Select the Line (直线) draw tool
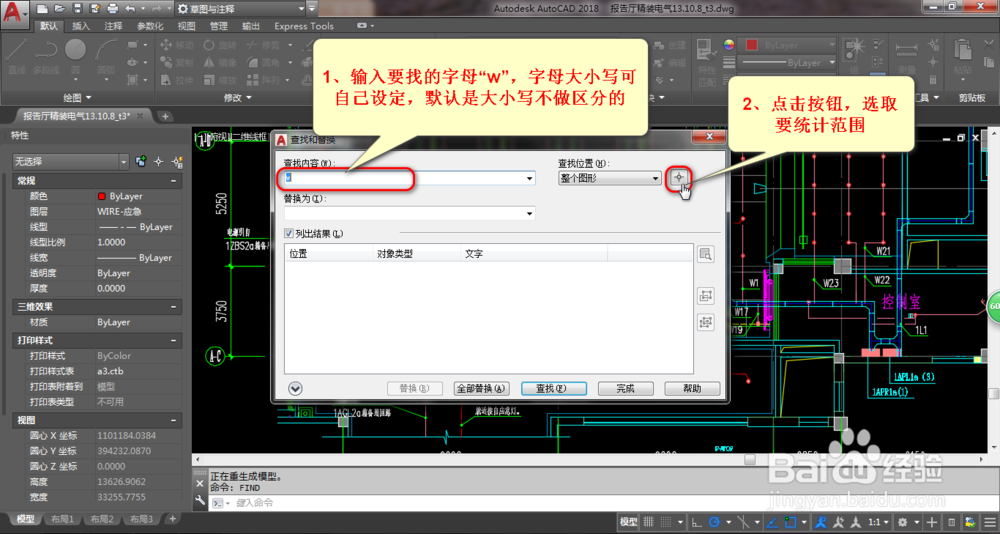 [x=17, y=55]
